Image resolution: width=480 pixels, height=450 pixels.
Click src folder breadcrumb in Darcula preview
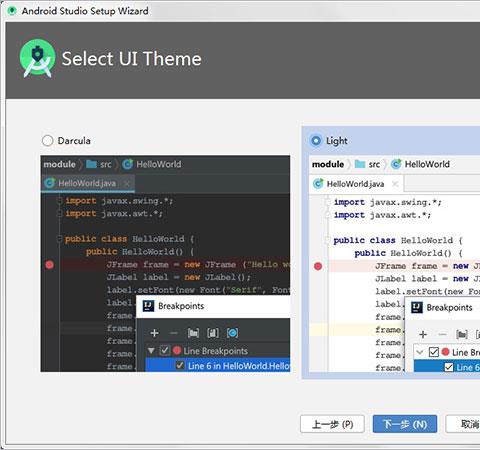[x=99, y=164]
